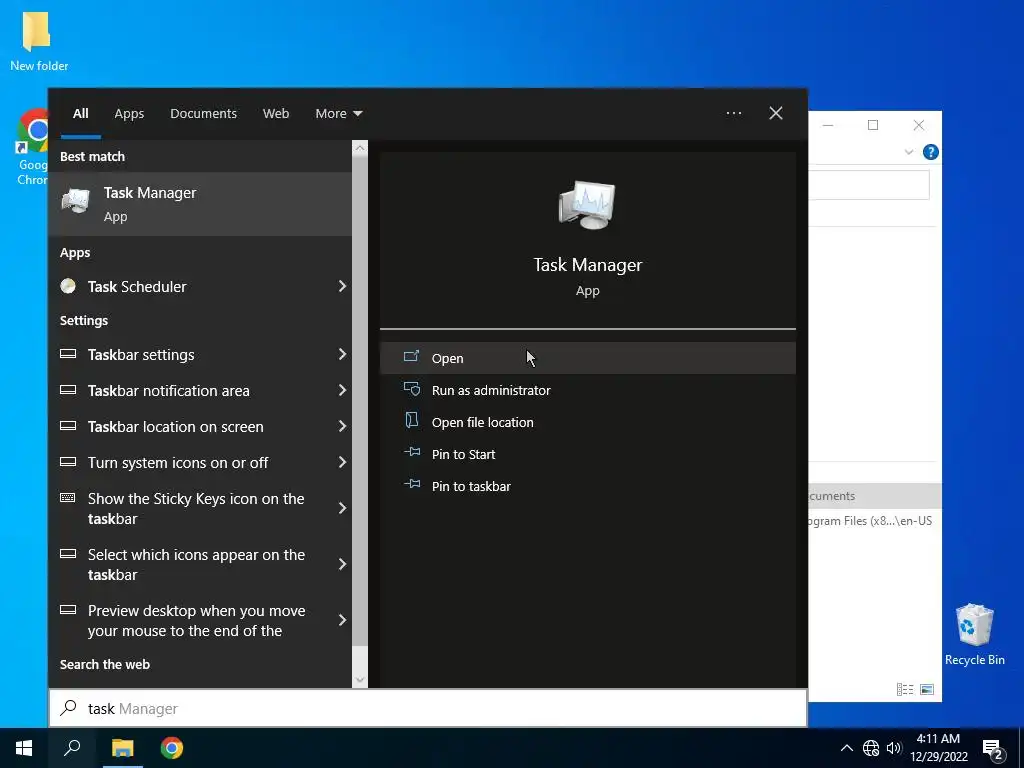Choose Run as administrator
This screenshot has height=768, width=1024.
(x=588, y=390)
